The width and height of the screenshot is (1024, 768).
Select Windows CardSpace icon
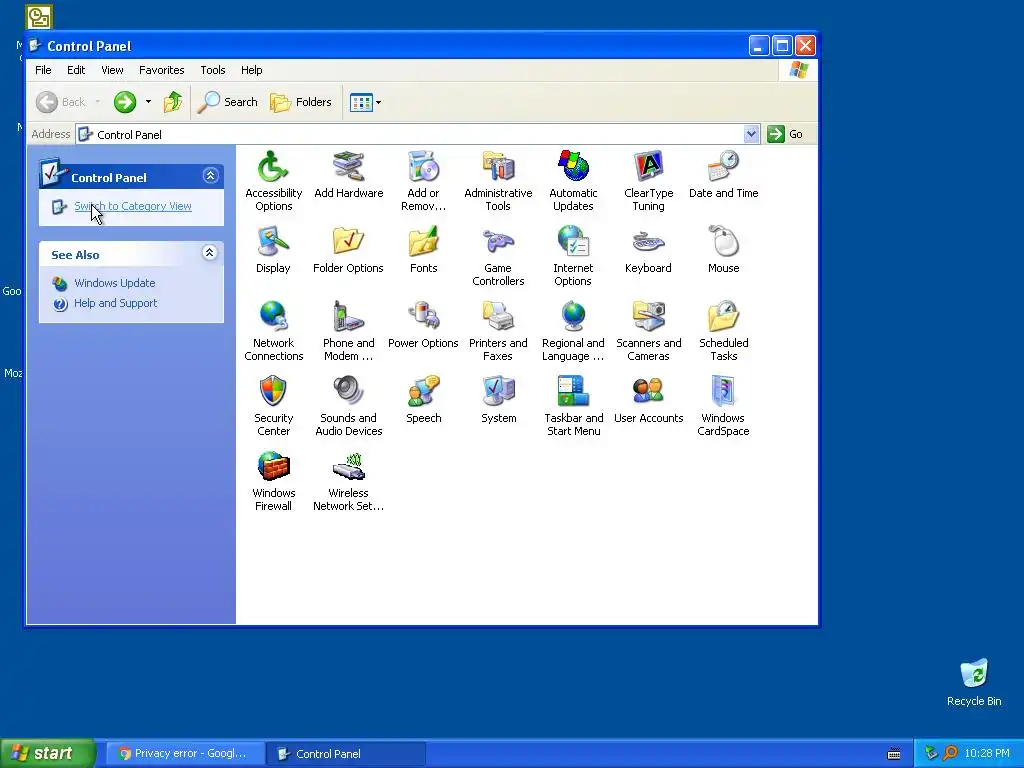point(724,392)
